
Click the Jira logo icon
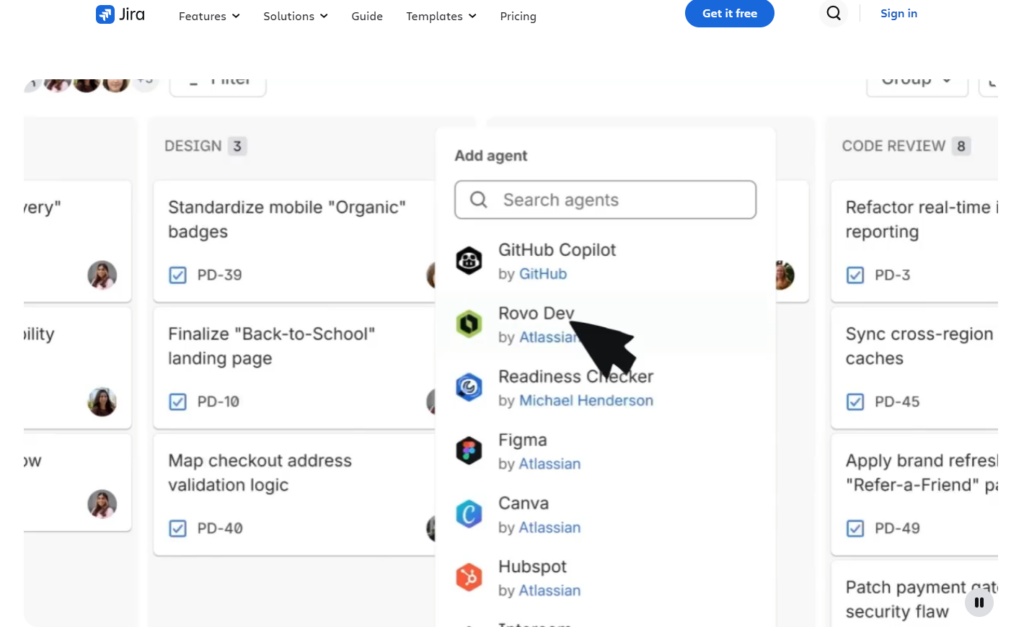tap(104, 14)
